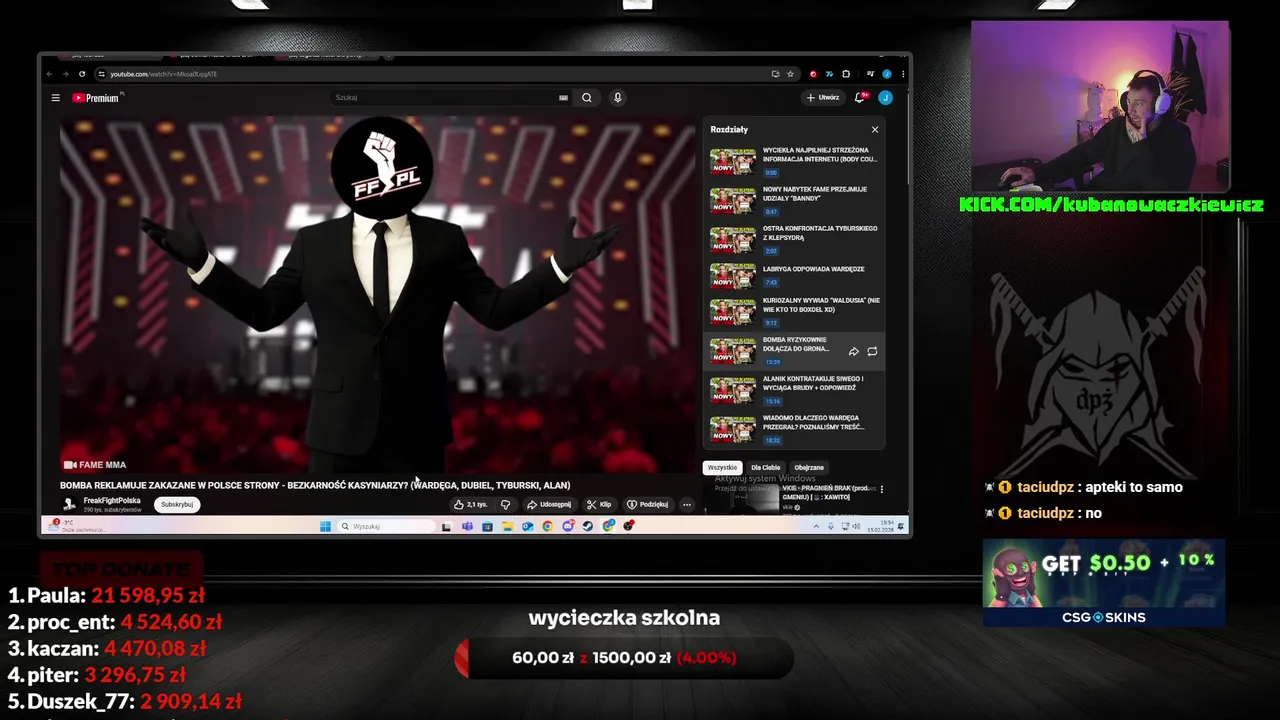Click the Windows taskbar Wyszukaj search box
The image size is (1280, 720).
(x=386, y=526)
